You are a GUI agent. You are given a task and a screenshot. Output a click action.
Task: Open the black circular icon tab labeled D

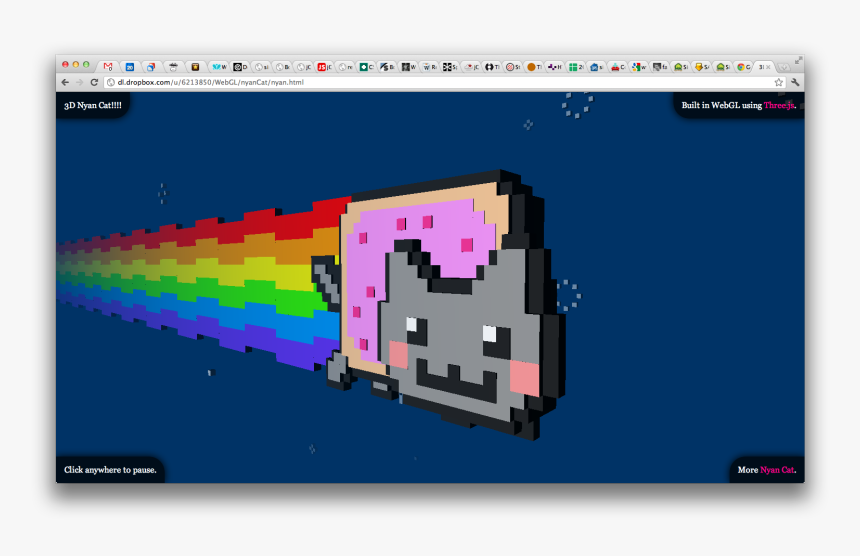(x=240, y=67)
